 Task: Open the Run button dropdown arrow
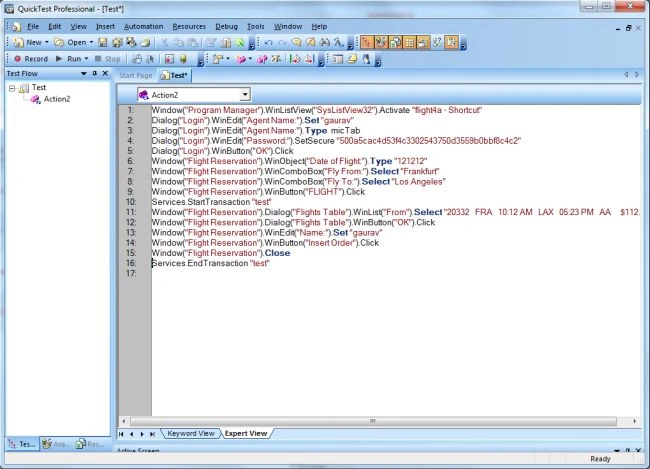point(86,59)
